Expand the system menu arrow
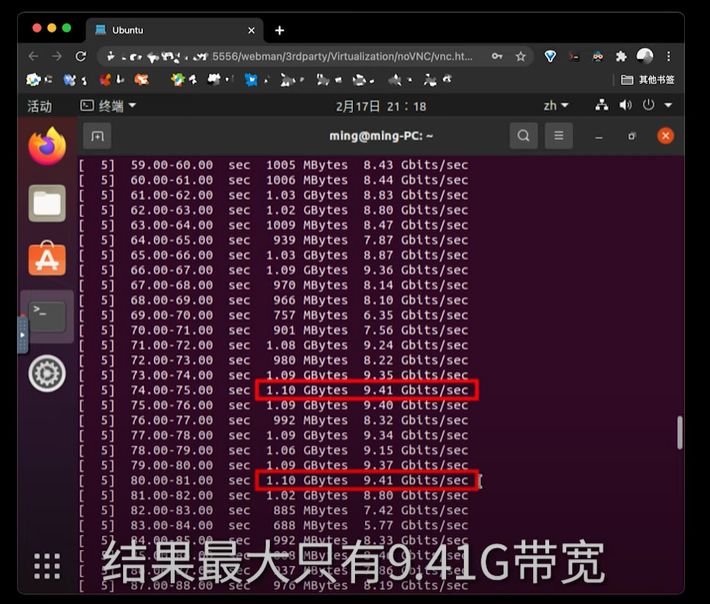Image resolution: width=710 pixels, height=604 pixels. (x=668, y=105)
